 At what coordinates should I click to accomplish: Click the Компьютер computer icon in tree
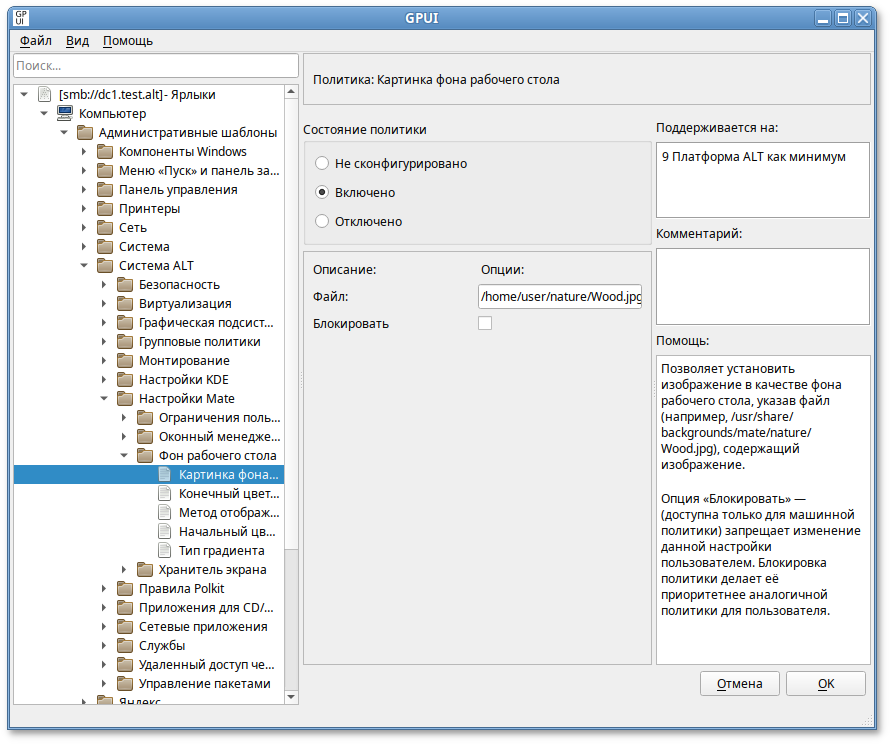click(65, 114)
